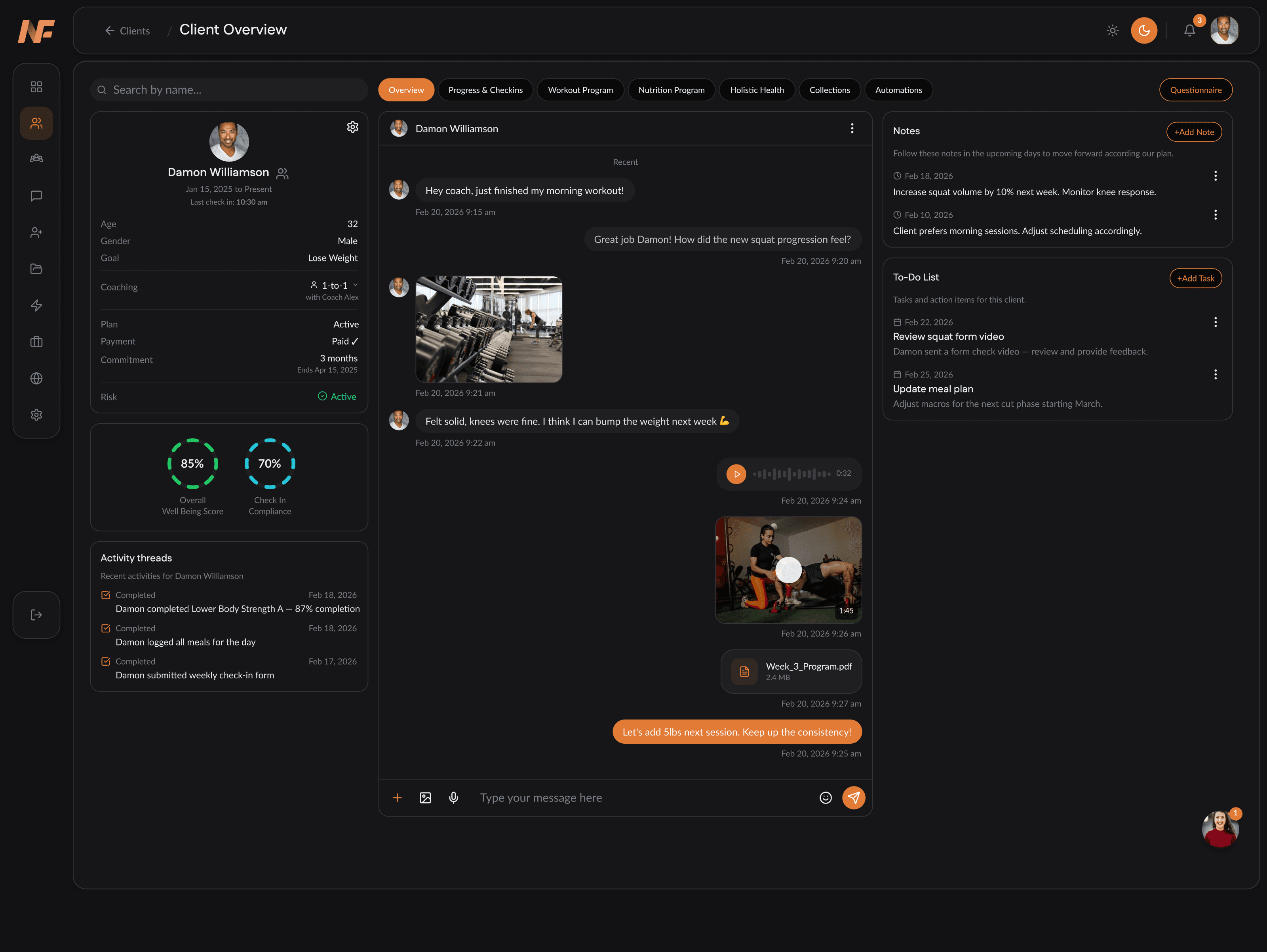The height and width of the screenshot is (952, 1267).
Task: Open the groups icon in sidebar
Action: (36, 159)
